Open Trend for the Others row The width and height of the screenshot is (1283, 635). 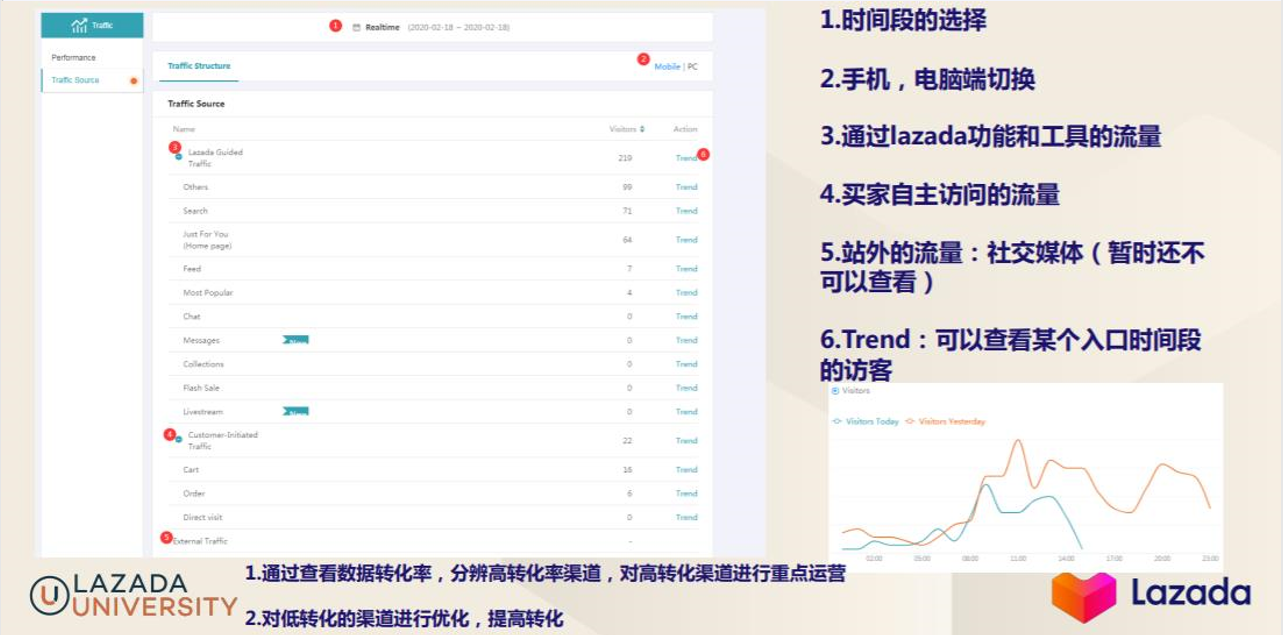coord(686,187)
